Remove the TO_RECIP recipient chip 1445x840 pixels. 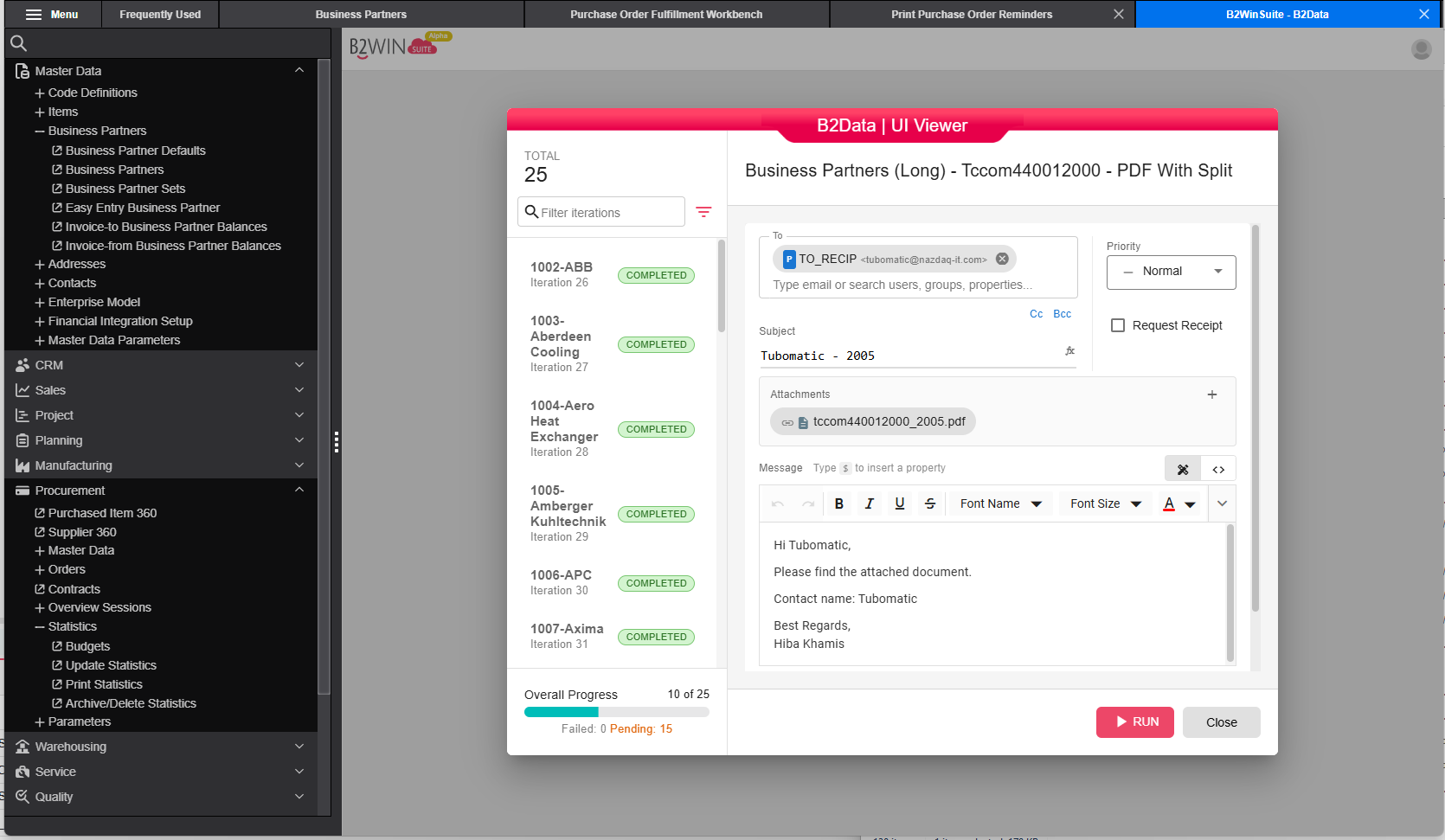(x=1002, y=259)
